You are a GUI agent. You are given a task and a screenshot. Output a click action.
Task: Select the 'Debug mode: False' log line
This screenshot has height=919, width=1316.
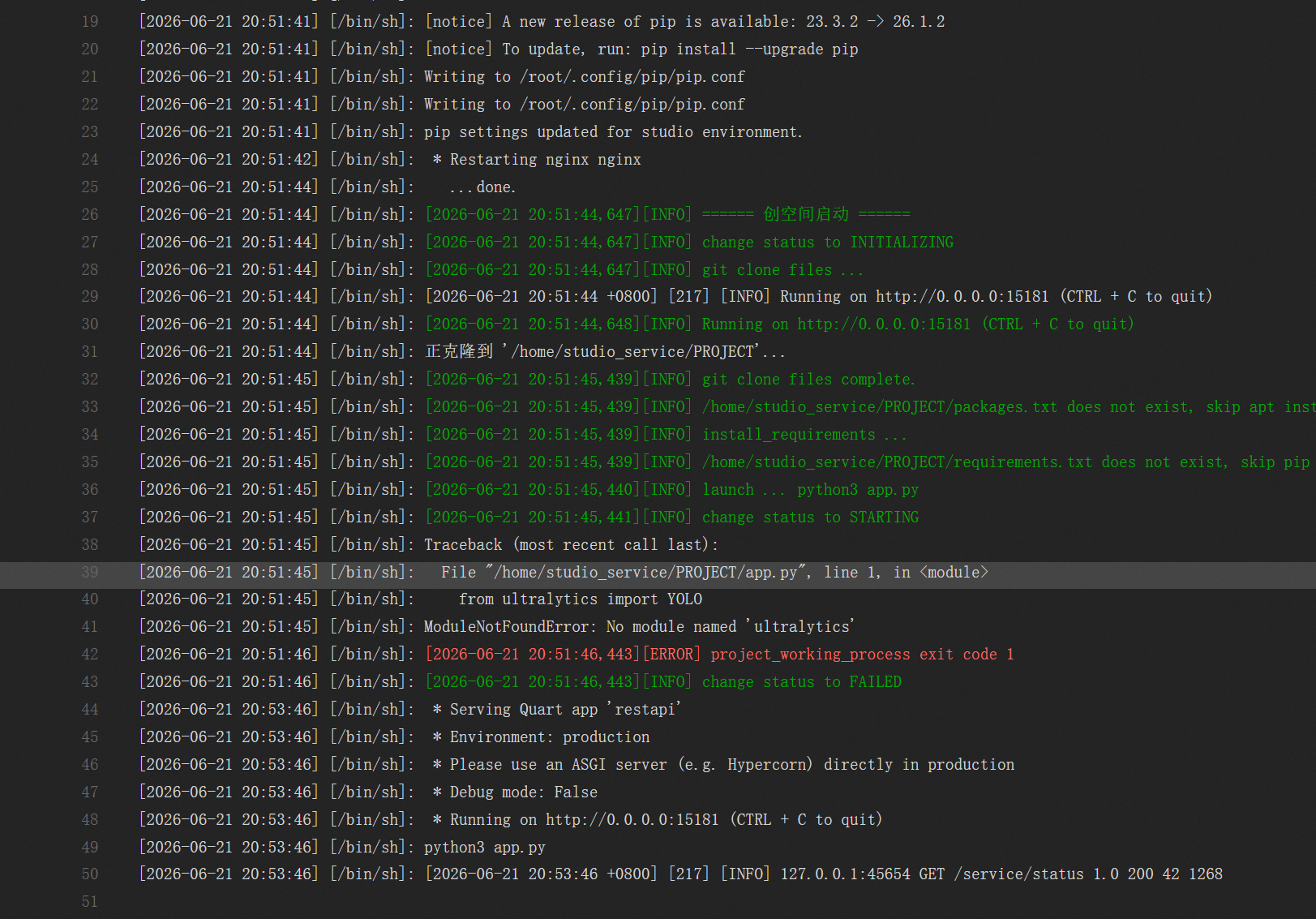tap(368, 792)
